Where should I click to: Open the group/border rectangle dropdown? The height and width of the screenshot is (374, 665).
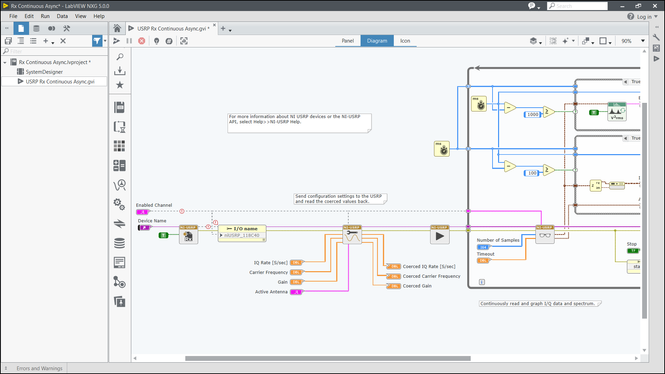coord(605,41)
